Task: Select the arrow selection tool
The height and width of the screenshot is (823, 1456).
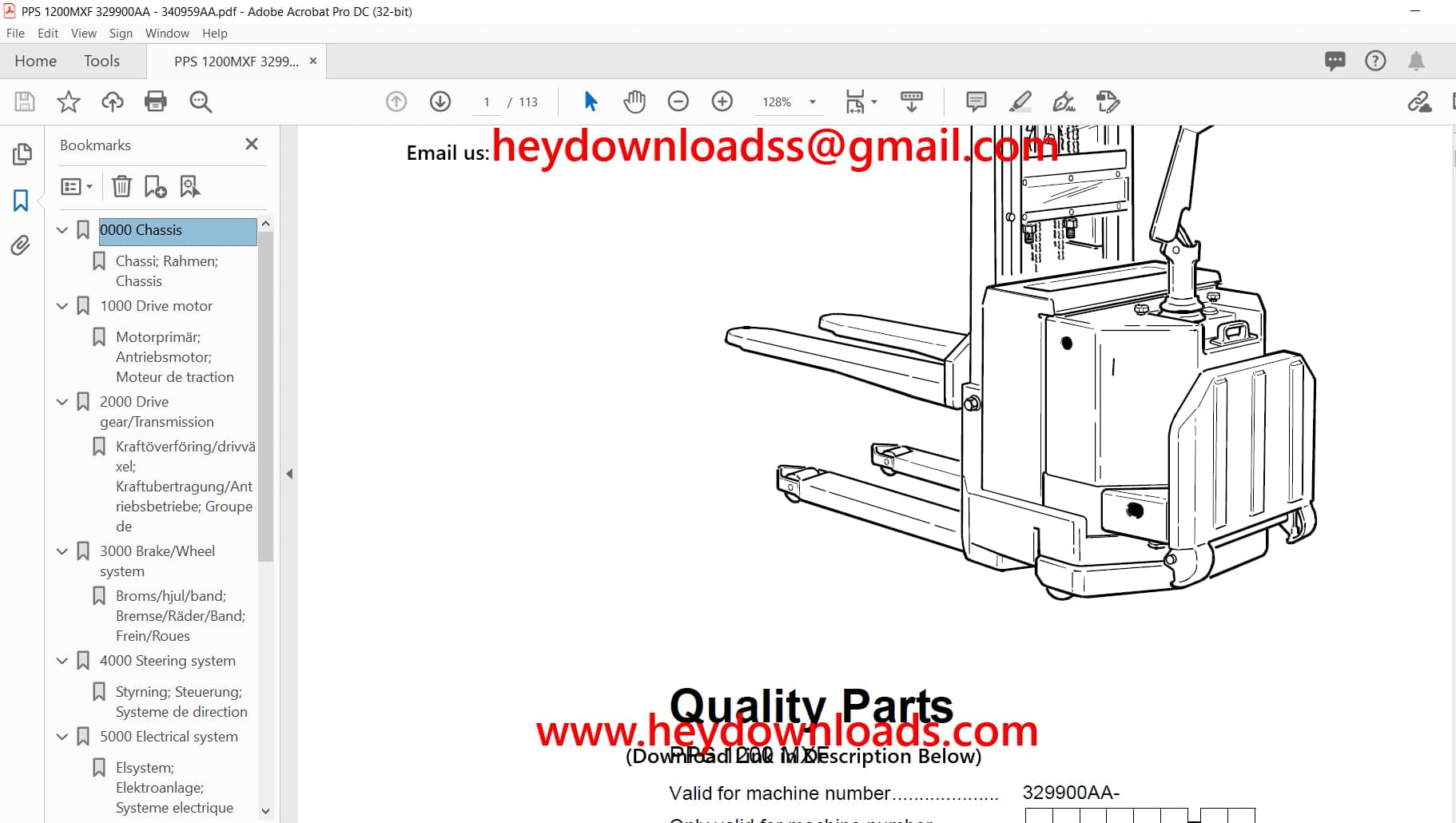Action: (x=591, y=101)
